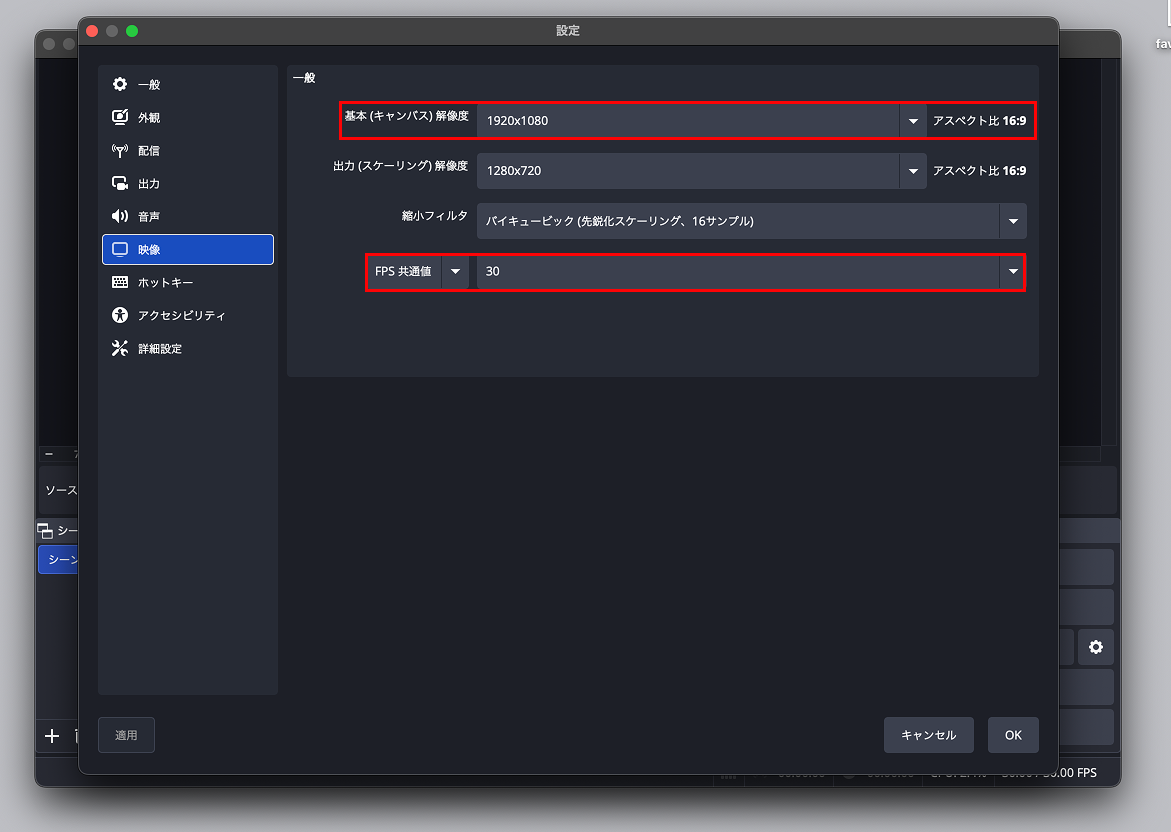Select the Audio (音声) speaker icon

120,217
